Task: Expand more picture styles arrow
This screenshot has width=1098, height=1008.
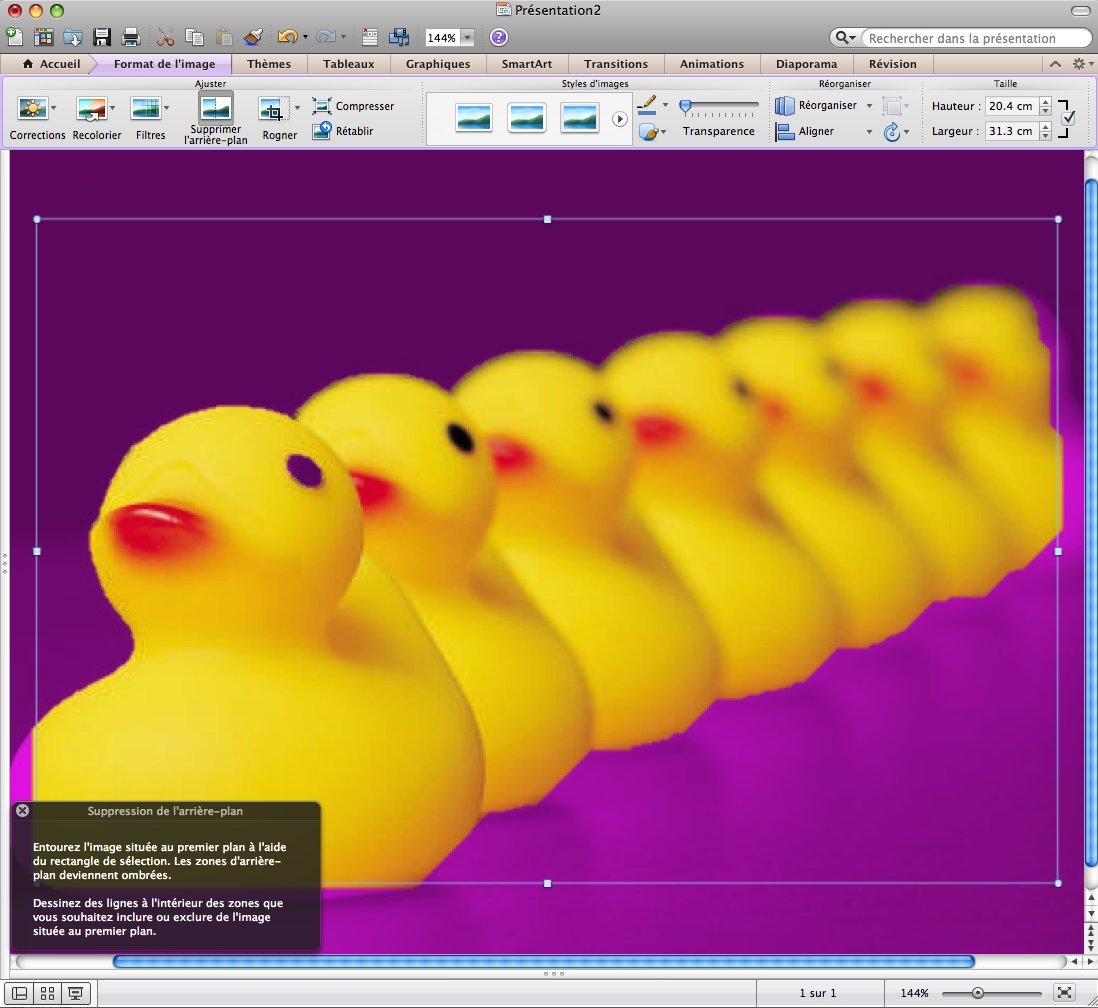Action: 619,119
